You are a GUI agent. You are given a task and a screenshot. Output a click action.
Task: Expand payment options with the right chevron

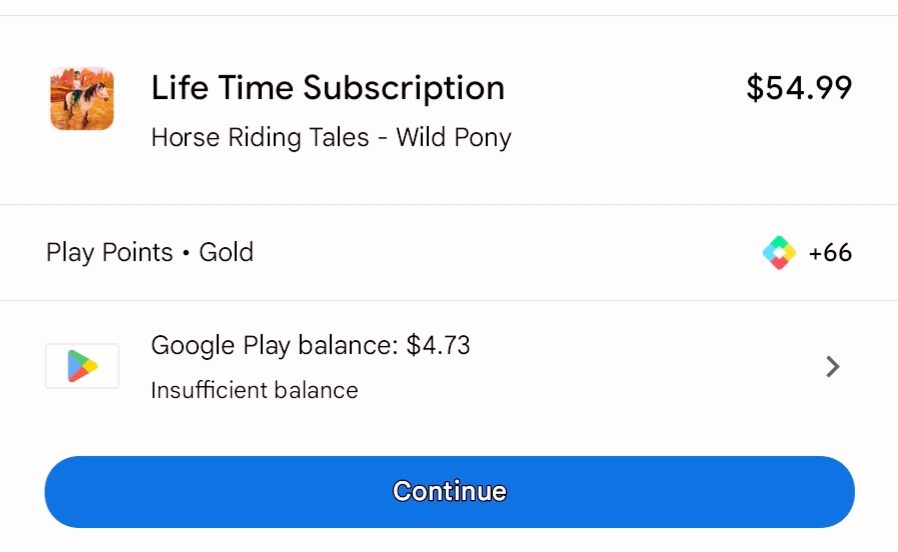[832, 367]
